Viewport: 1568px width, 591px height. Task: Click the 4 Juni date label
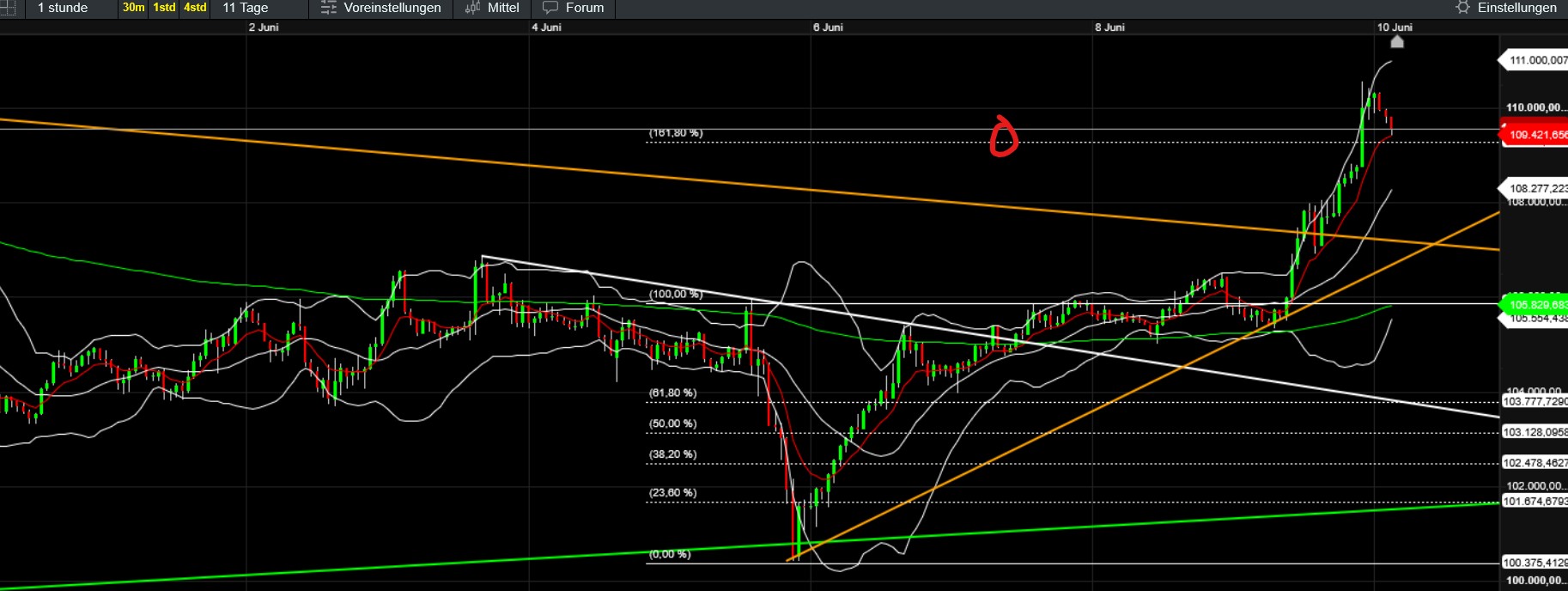(546, 27)
